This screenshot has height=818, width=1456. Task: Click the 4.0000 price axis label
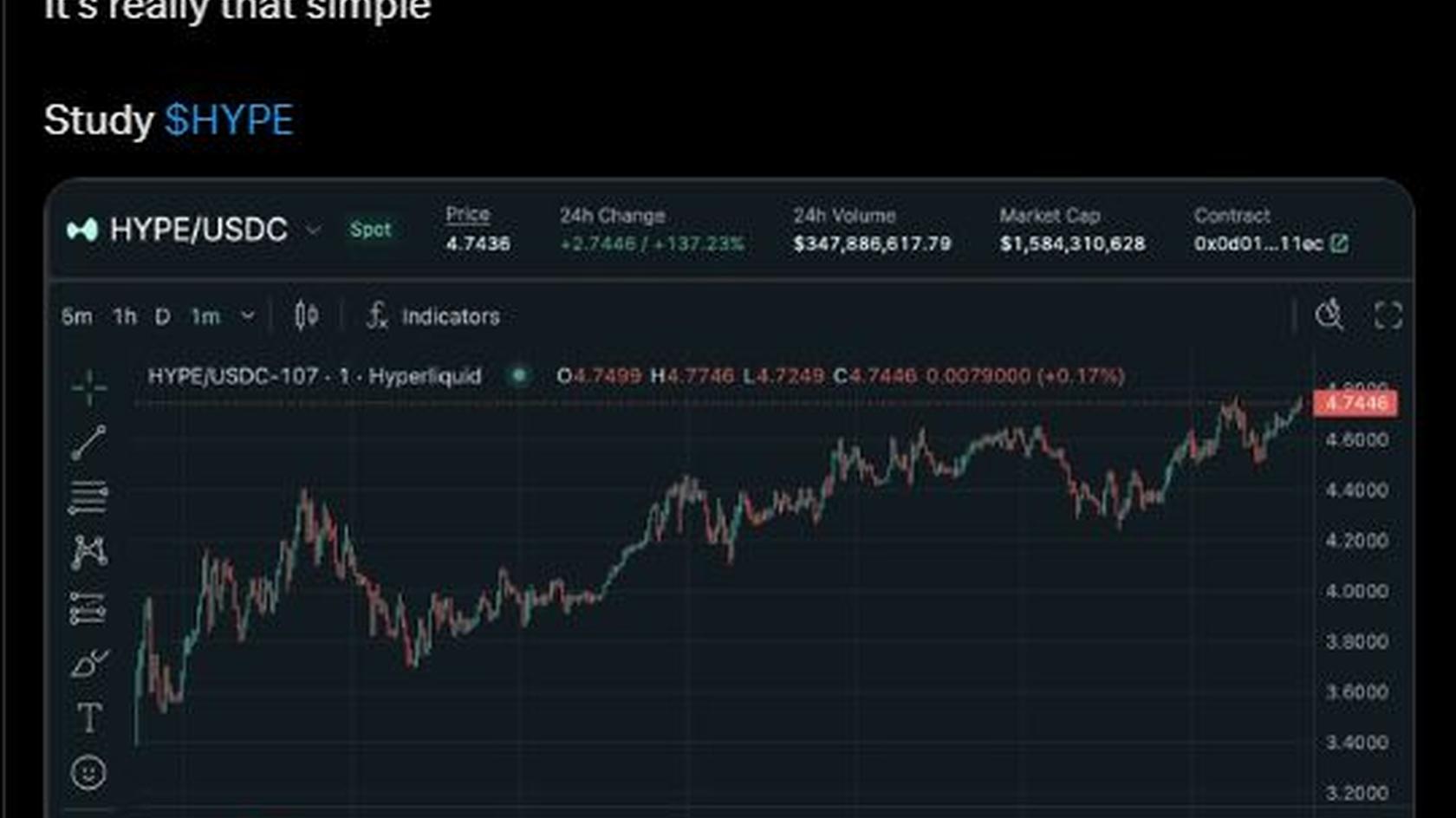[1356, 591]
